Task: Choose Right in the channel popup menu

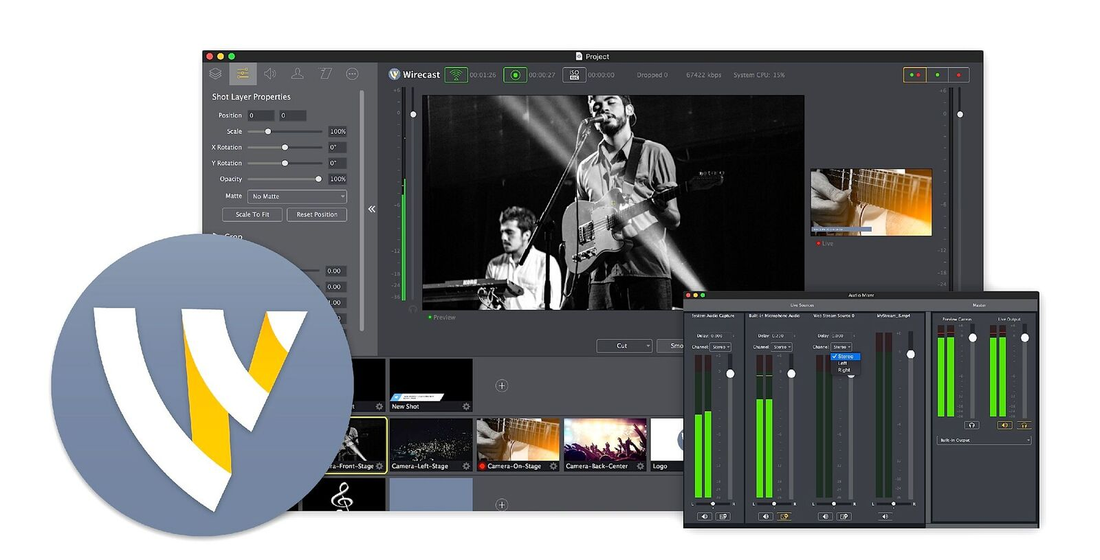Action: 844,370
